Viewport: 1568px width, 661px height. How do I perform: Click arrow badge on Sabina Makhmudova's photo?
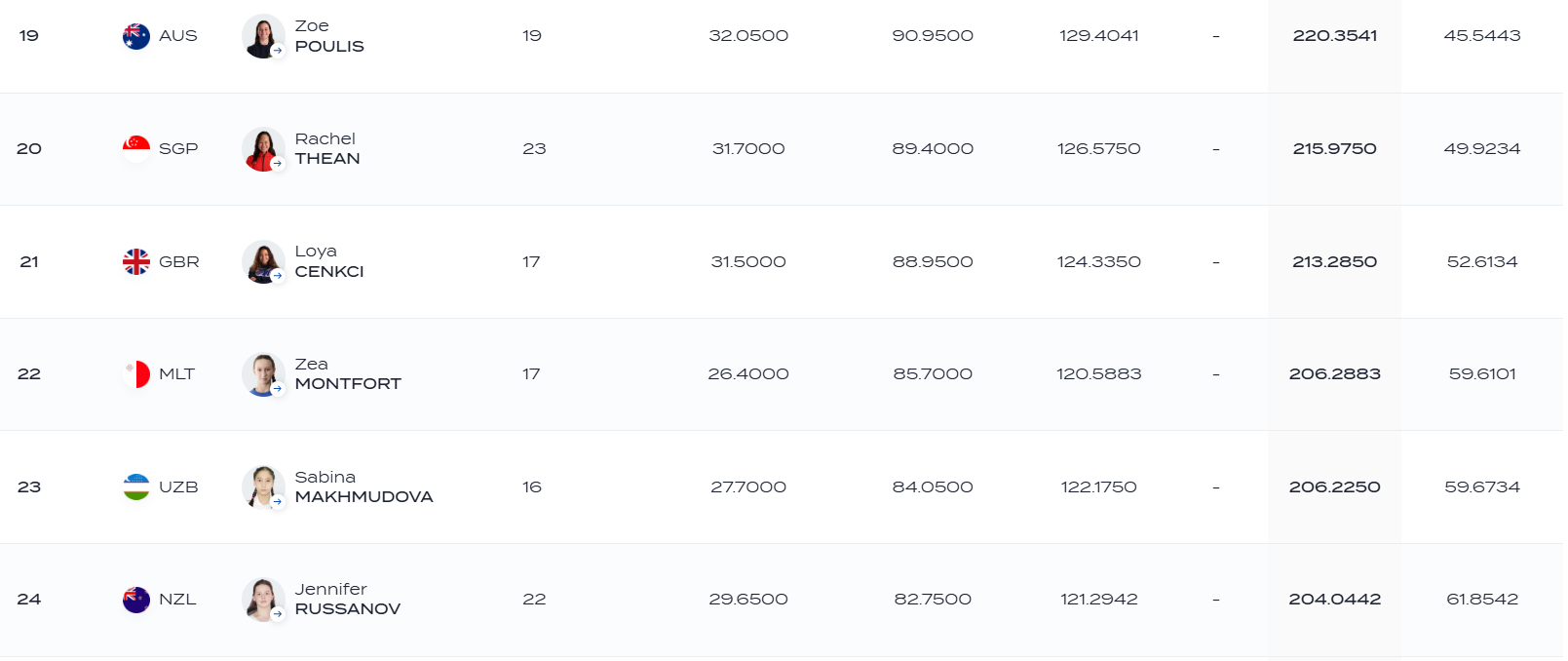(278, 501)
